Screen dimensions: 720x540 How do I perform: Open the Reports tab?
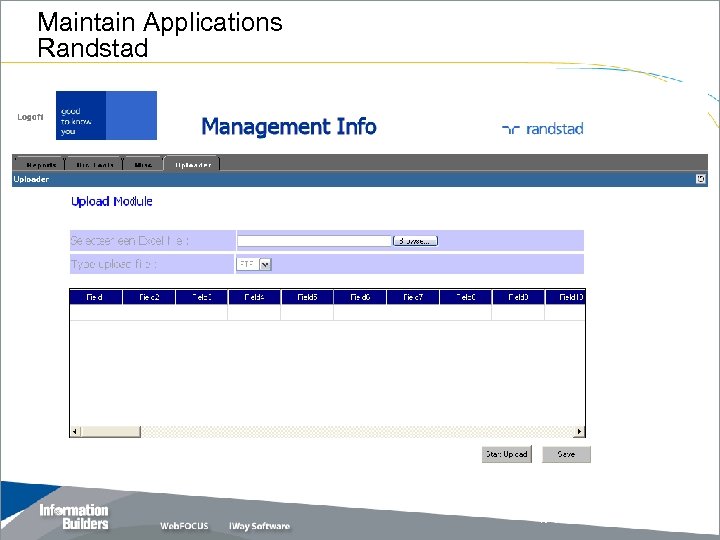click(x=41, y=164)
